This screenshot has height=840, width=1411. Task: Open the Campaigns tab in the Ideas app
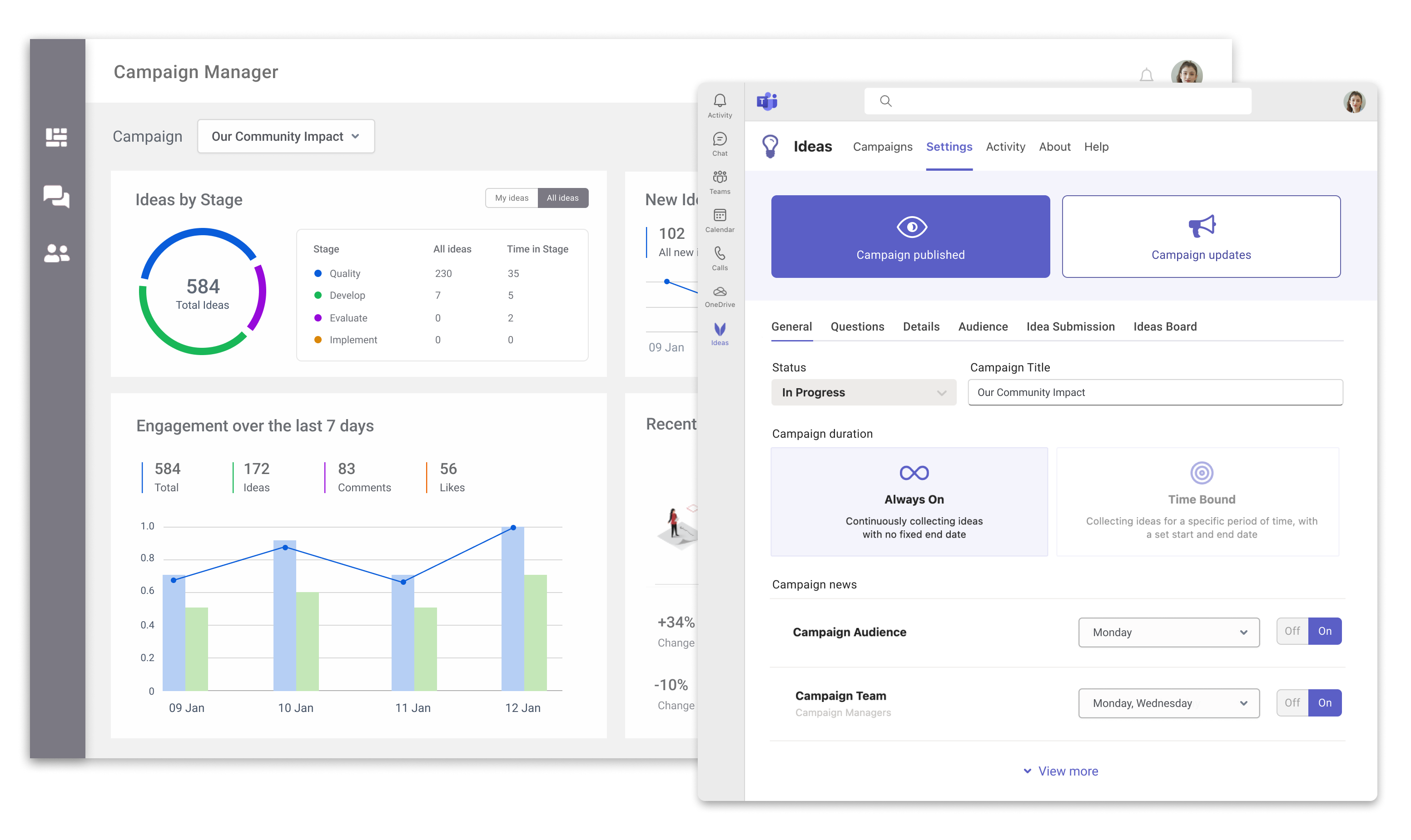pos(882,147)
